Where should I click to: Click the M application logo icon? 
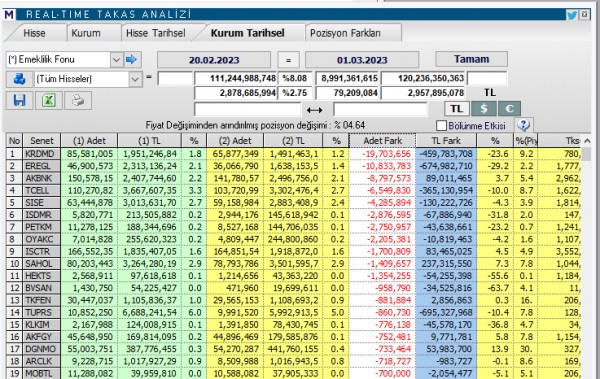9,15
